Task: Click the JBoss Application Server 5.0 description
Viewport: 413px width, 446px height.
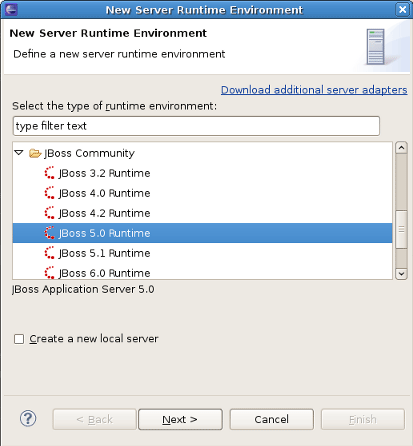Action: click(83, 289)
